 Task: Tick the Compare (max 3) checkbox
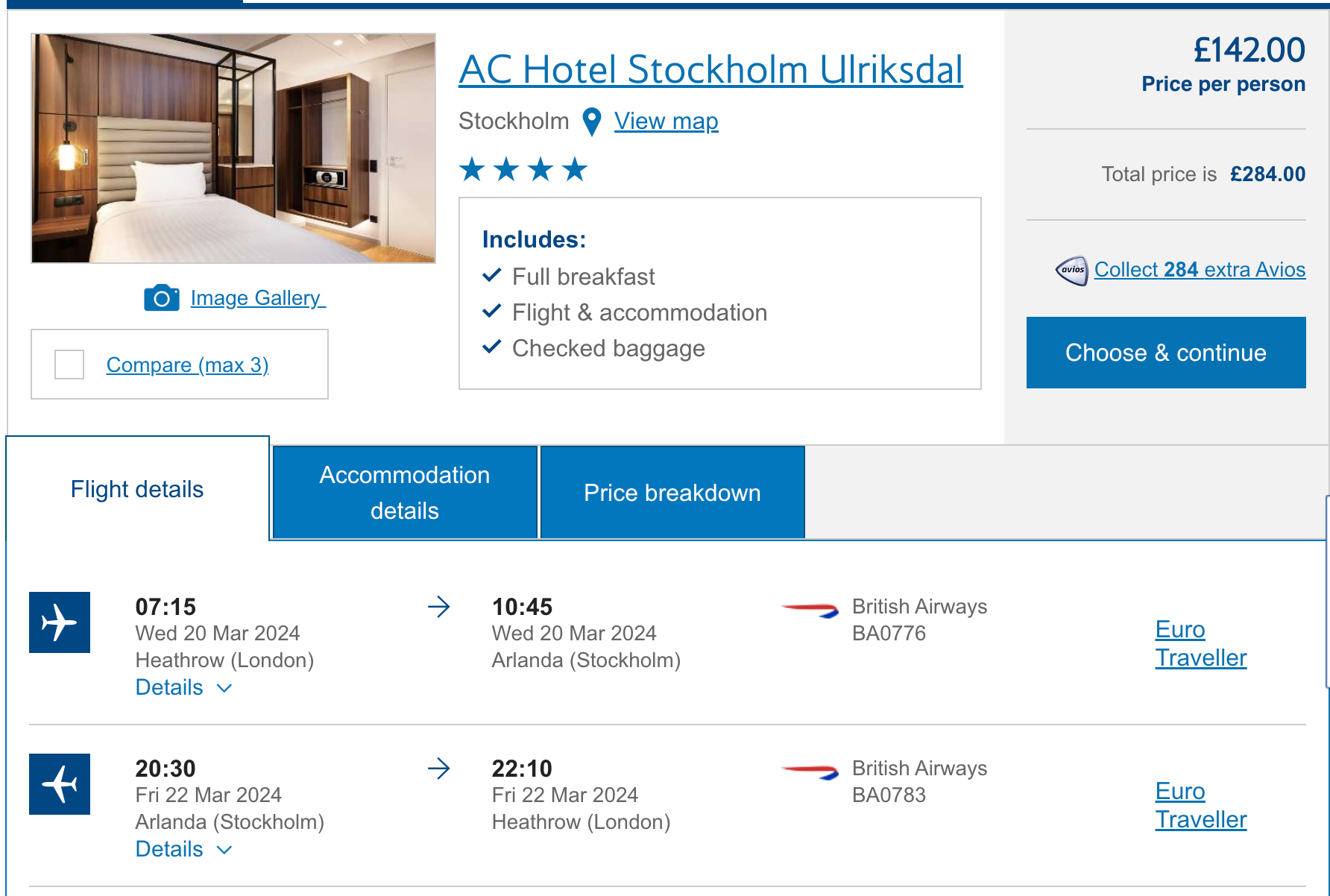point(69,365)
